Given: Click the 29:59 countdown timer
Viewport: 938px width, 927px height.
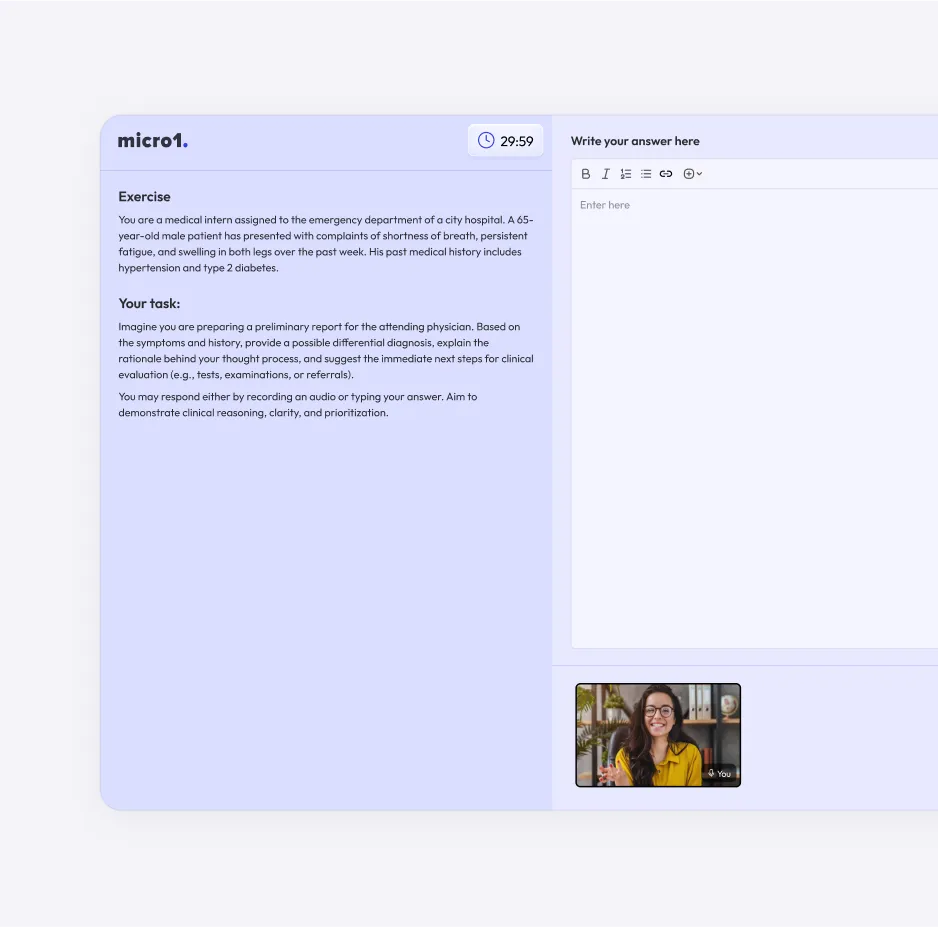Looking at the screenshot, I should coord(505,141).
